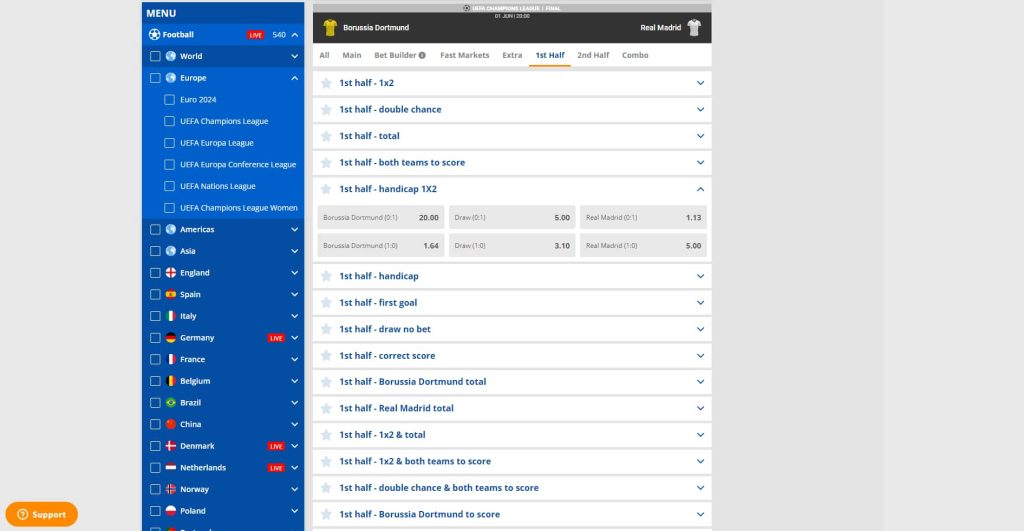Image resolution: width=1024 pixels, height=531 pixels.
Task: Pick Real Madrid (0:1) odds 1.13
Action: [x=643, y=217]
